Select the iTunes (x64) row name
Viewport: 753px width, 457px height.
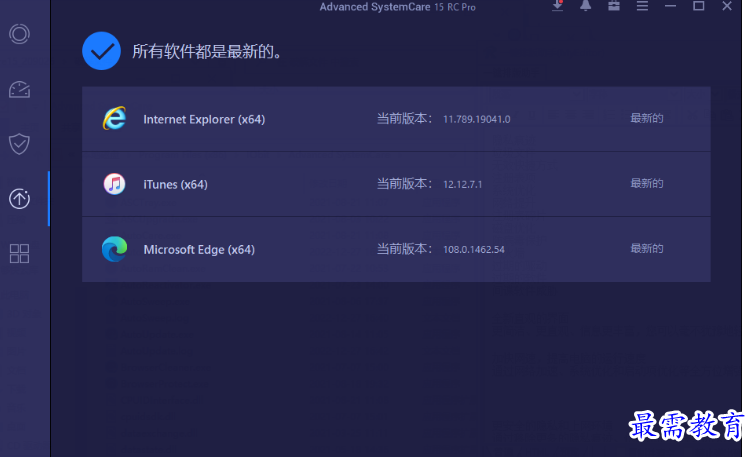(175, 184)
